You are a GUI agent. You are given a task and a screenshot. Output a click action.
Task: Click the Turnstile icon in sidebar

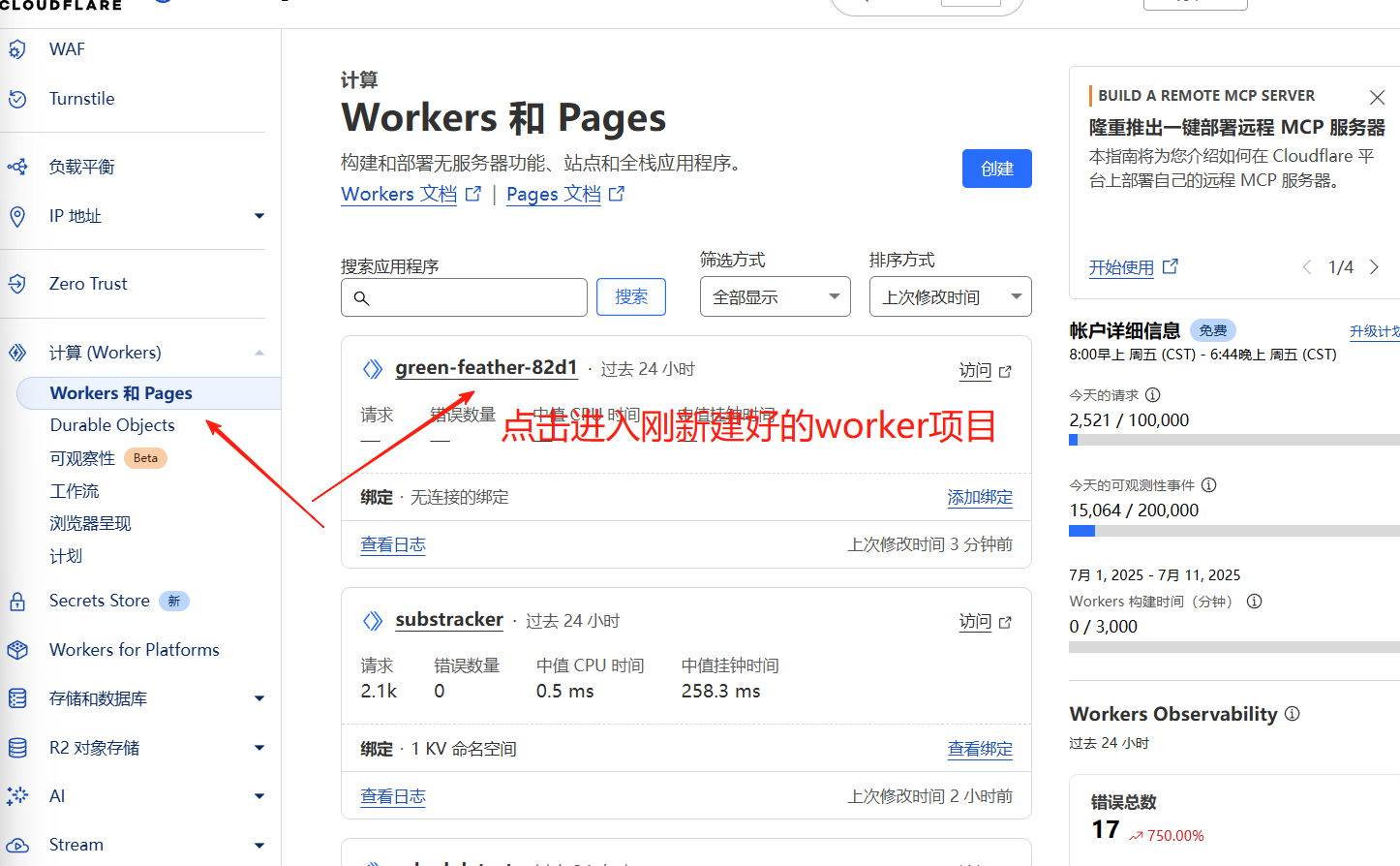point(17,99)
